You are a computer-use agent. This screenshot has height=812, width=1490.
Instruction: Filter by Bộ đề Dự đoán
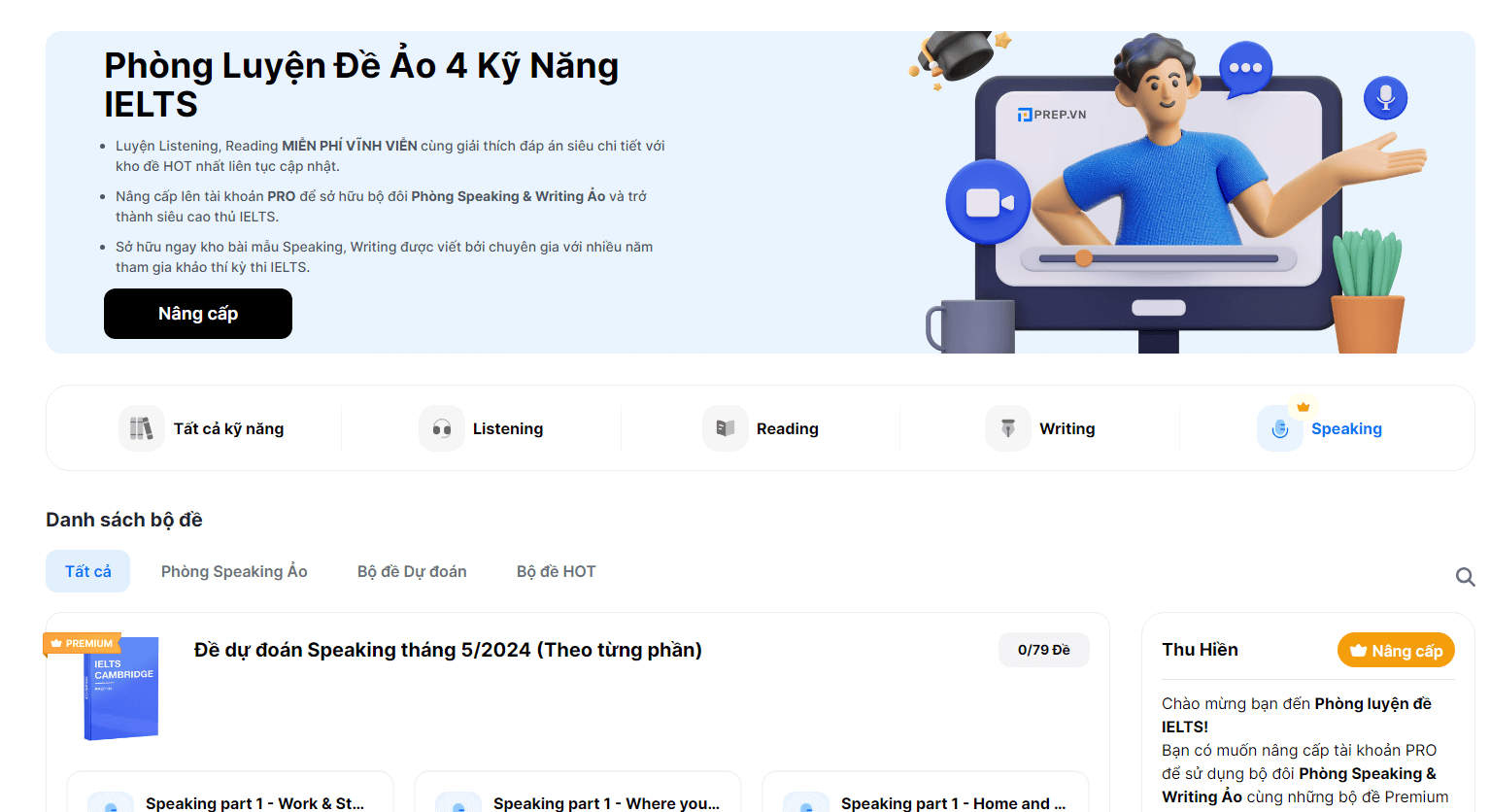[x=412, y=571]
